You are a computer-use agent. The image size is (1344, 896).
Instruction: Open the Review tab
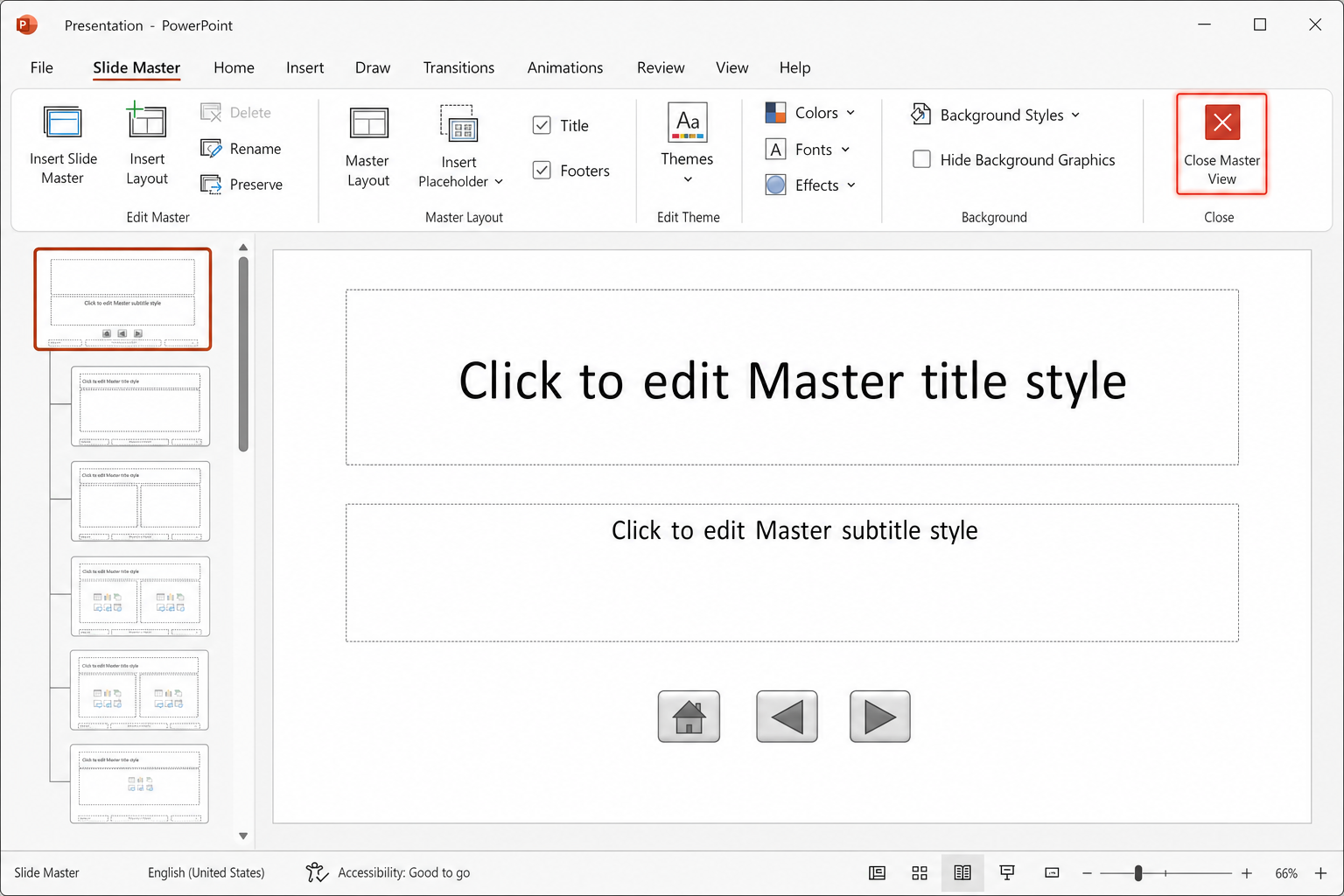coord(661,67)
